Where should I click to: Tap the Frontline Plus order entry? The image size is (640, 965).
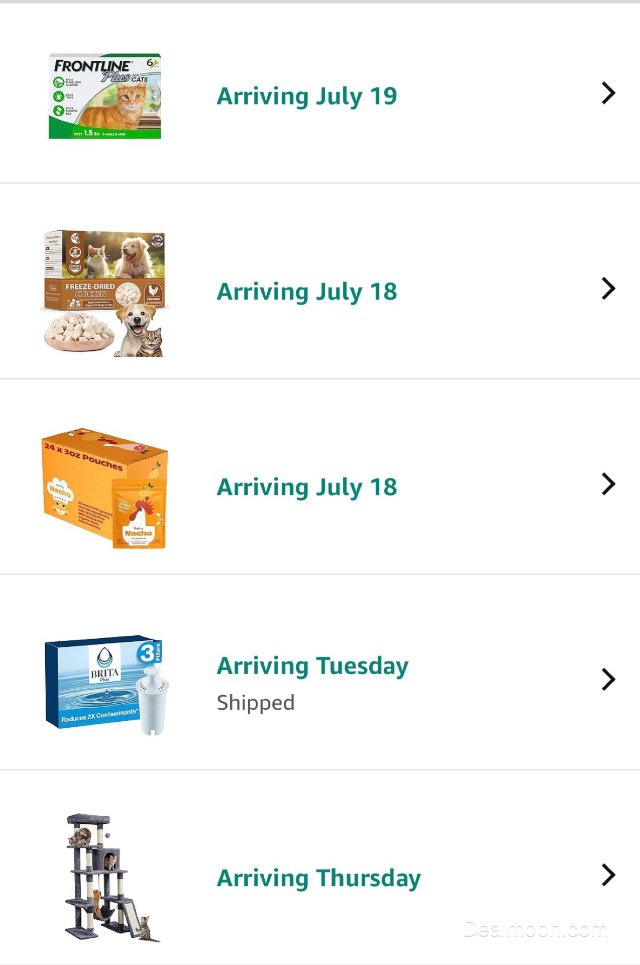click(320, 92)
